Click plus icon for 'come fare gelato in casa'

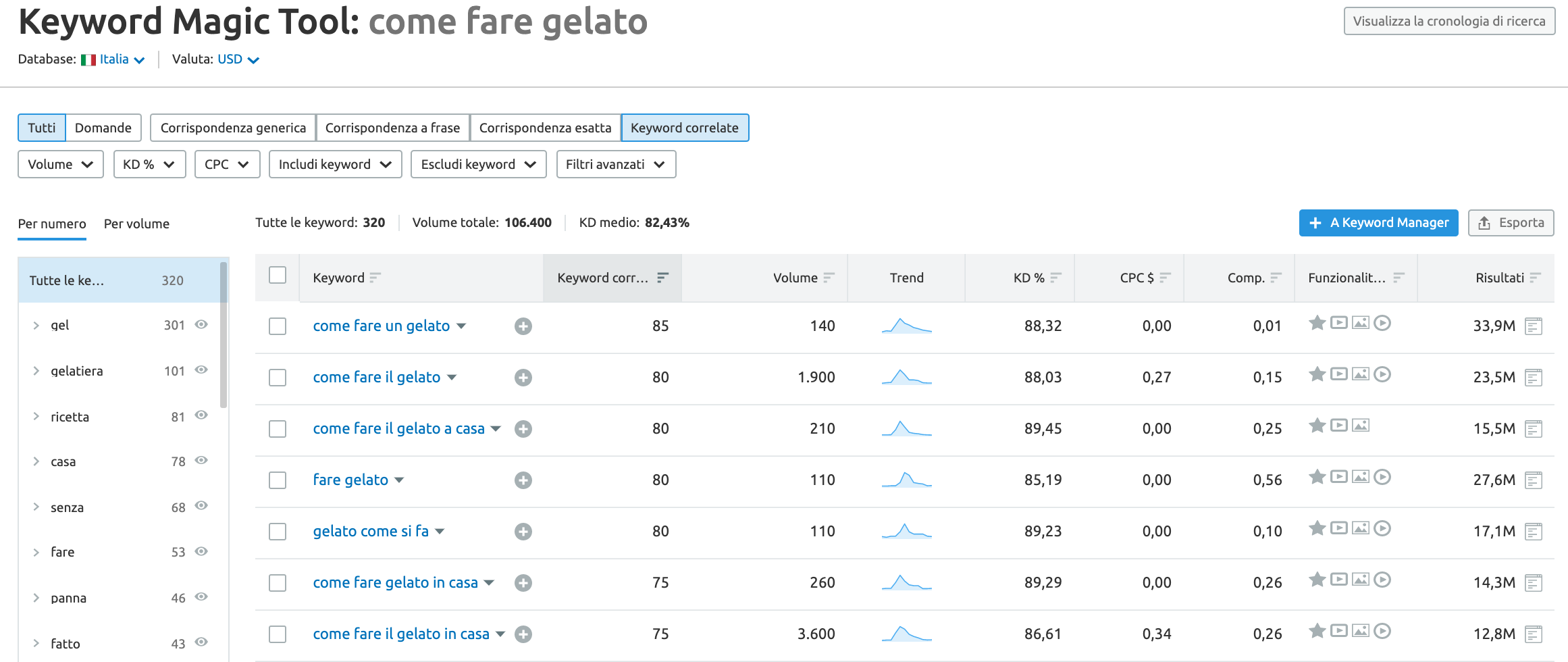[x=523, y=583]
